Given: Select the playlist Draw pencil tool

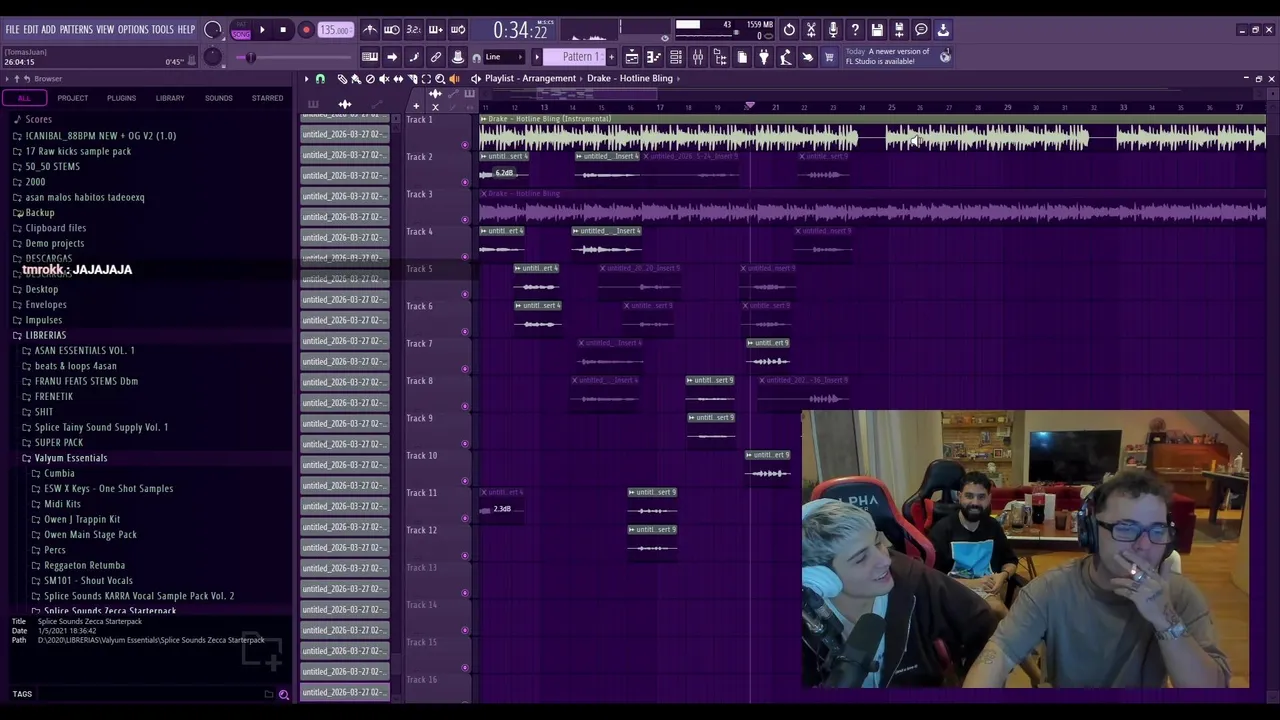Looking at the screenshot, I should click(342, 78).
